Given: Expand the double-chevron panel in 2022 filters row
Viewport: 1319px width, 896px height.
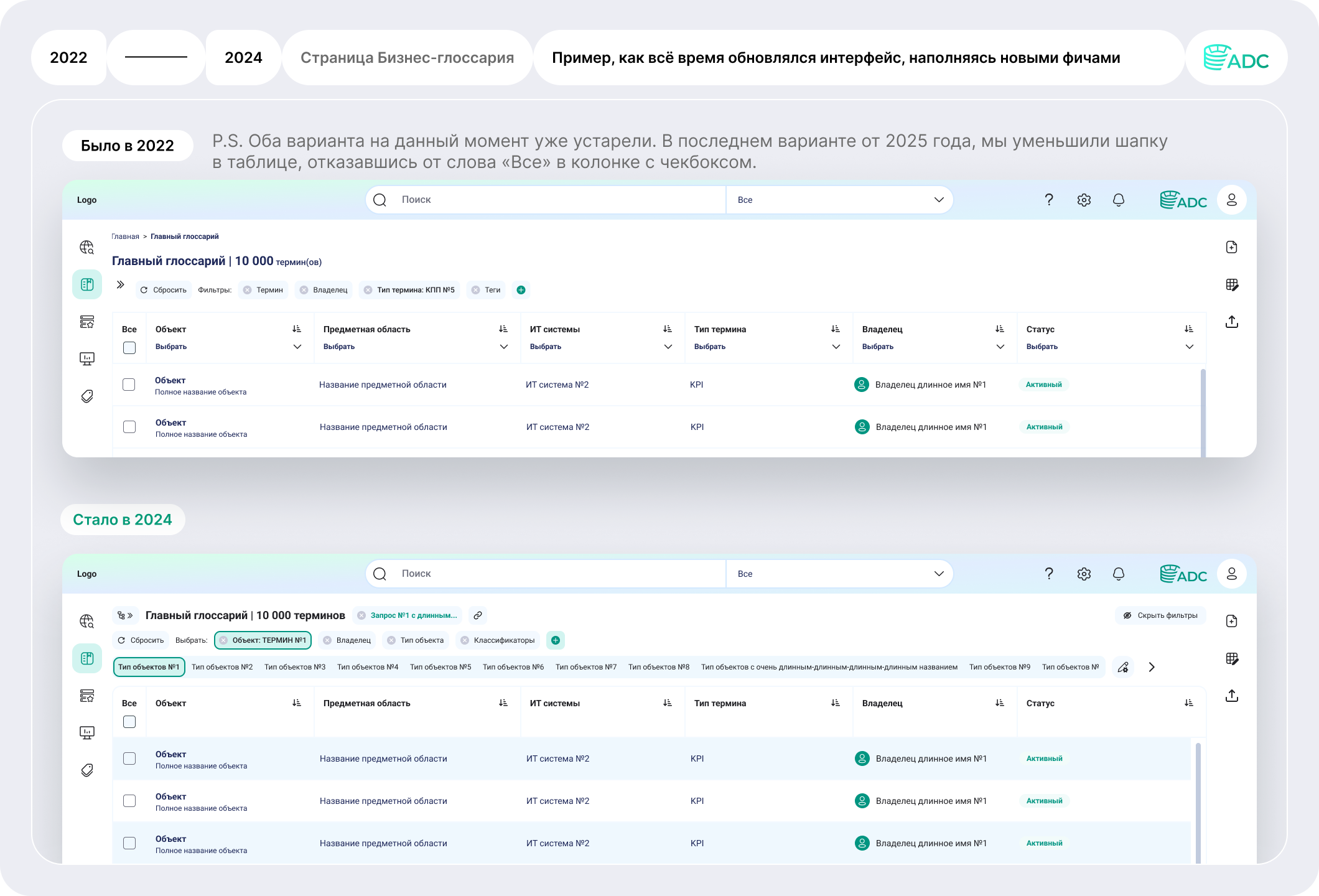Looking at the screenshot, I should (x=121, y=285).
